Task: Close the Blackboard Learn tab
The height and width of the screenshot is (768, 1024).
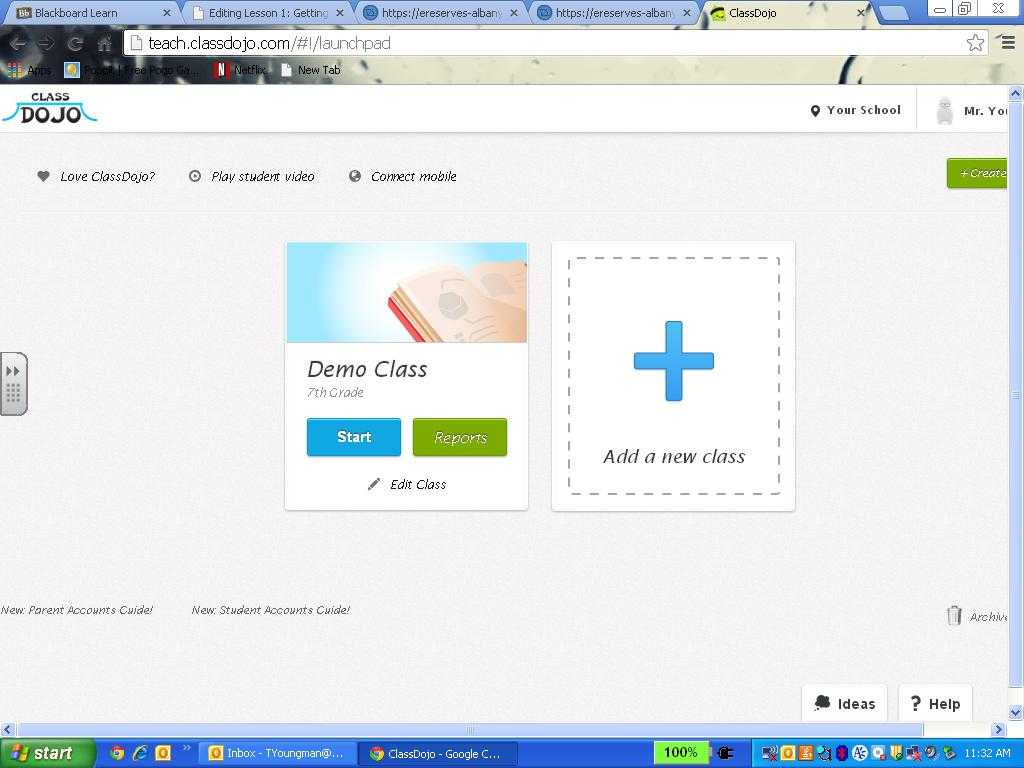Action: [x=166, y=12]
